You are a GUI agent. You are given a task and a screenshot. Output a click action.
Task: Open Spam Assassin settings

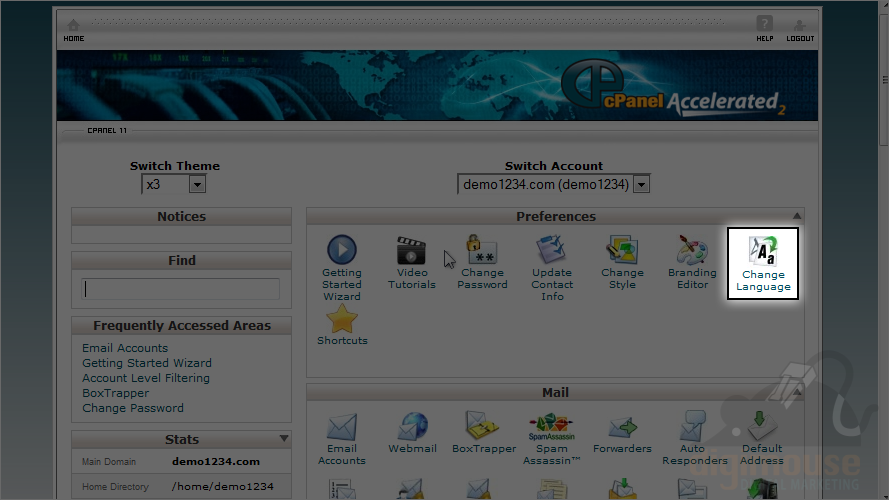[x=552, y=439]
